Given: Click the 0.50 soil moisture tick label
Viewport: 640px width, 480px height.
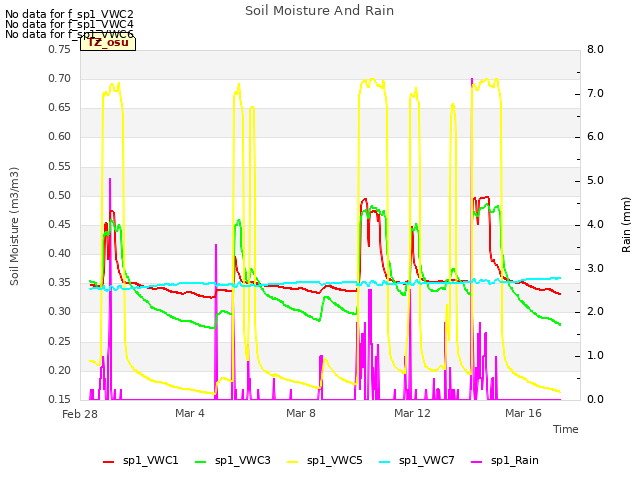Looking at the screenshot, I should [x=60, y=196].
